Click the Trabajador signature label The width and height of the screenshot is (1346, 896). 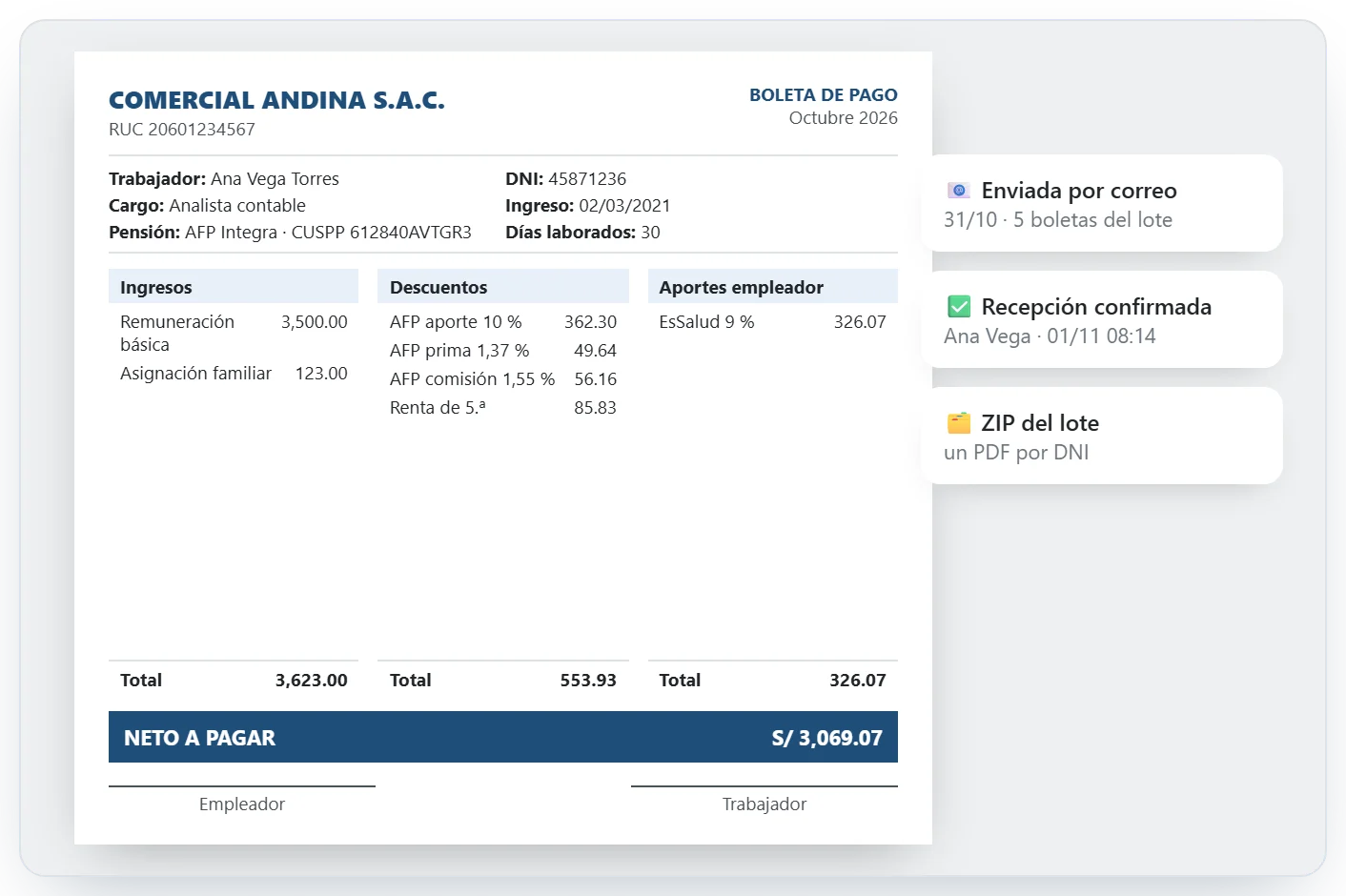[x=765, y=804]
